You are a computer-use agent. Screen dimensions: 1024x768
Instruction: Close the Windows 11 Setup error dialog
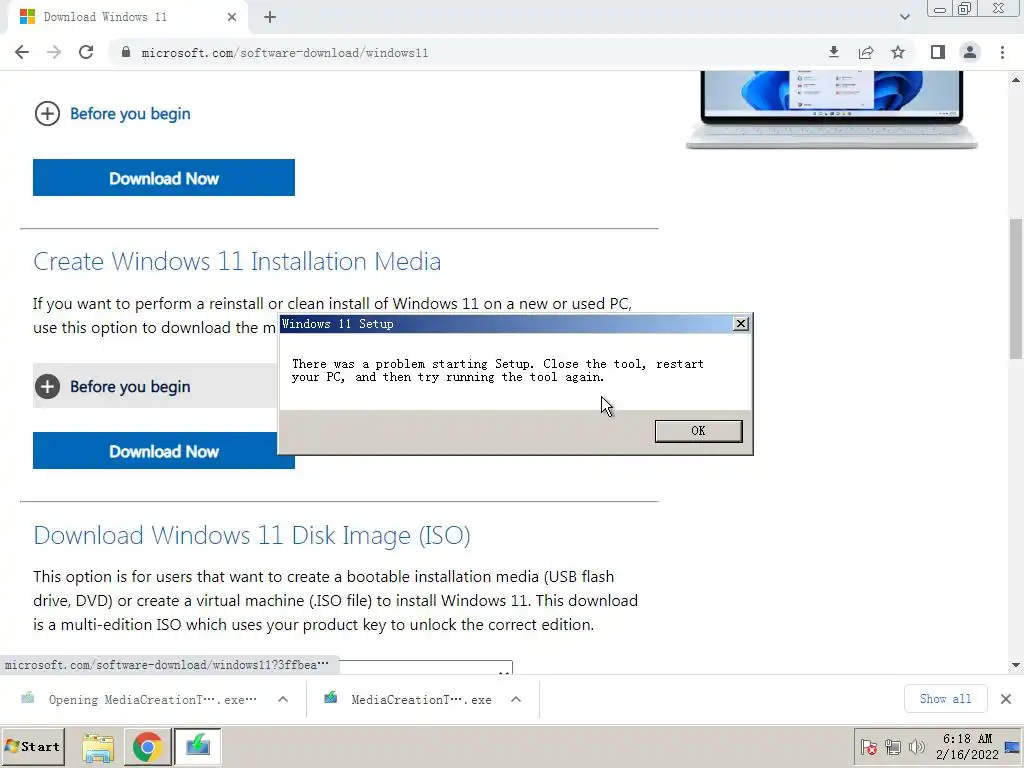741,324
